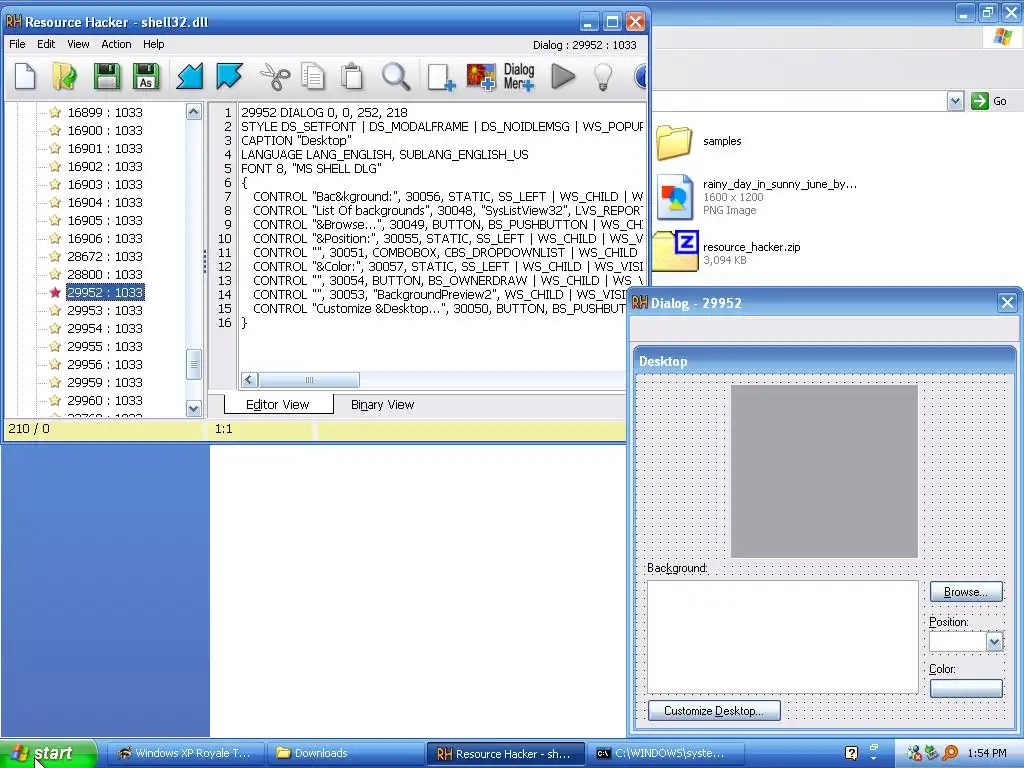Image resolution: width=1024 pixels, height=768 pixels.
Task: Add new blank resource icon
Action: coord(441,76)
